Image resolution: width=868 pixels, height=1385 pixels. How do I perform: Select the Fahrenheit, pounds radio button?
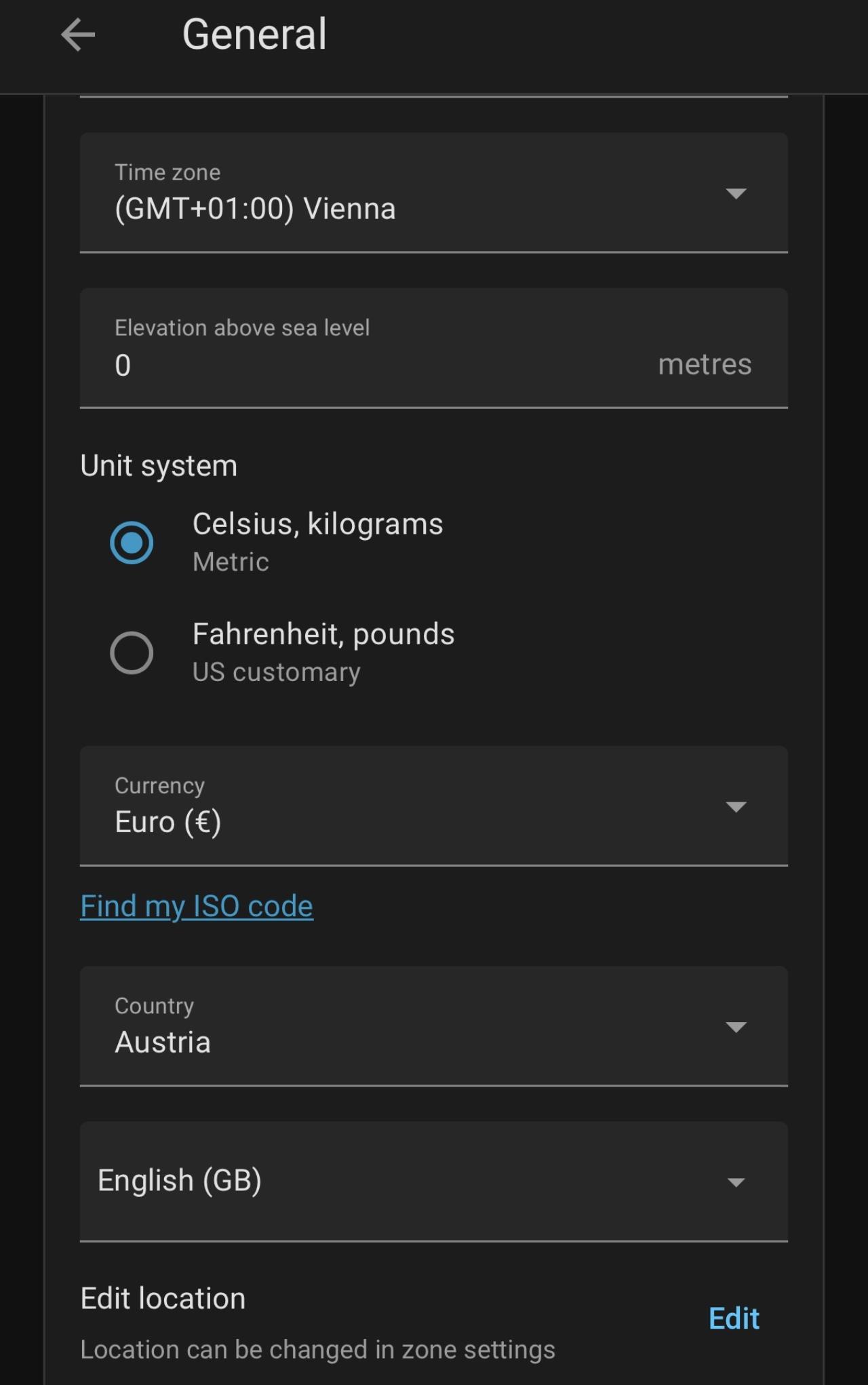132,652
